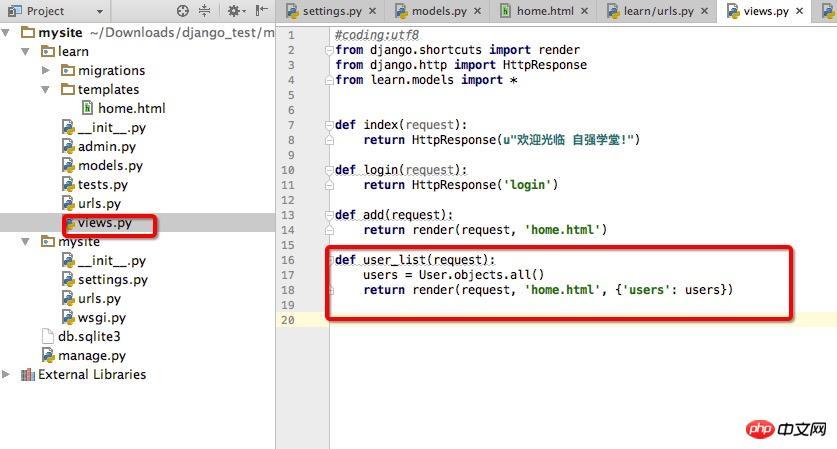Image resolution: width=837 pixels, height=449 pixels.
Task: Select External Libraries in tree
Action: tap(92, 374)
